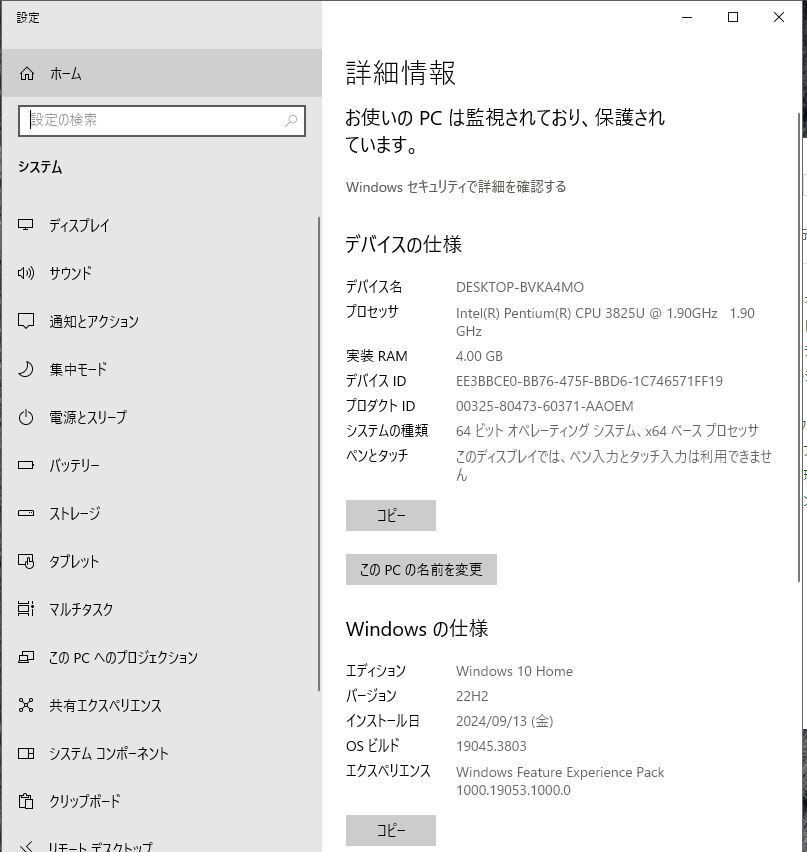Screen dimensions: 807x852
Task: Open ディスプレイ settings page
Action: [x=160, y=225]
